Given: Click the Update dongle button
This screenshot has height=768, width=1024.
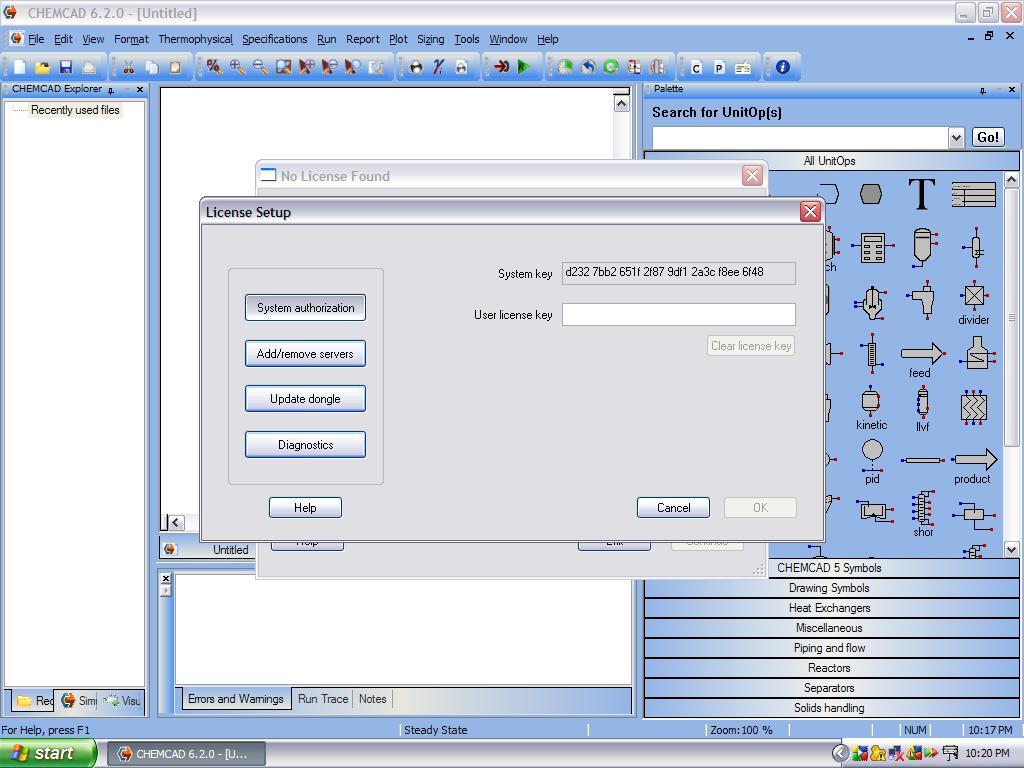Looking at the screenshot, I should tap(306, 399).
